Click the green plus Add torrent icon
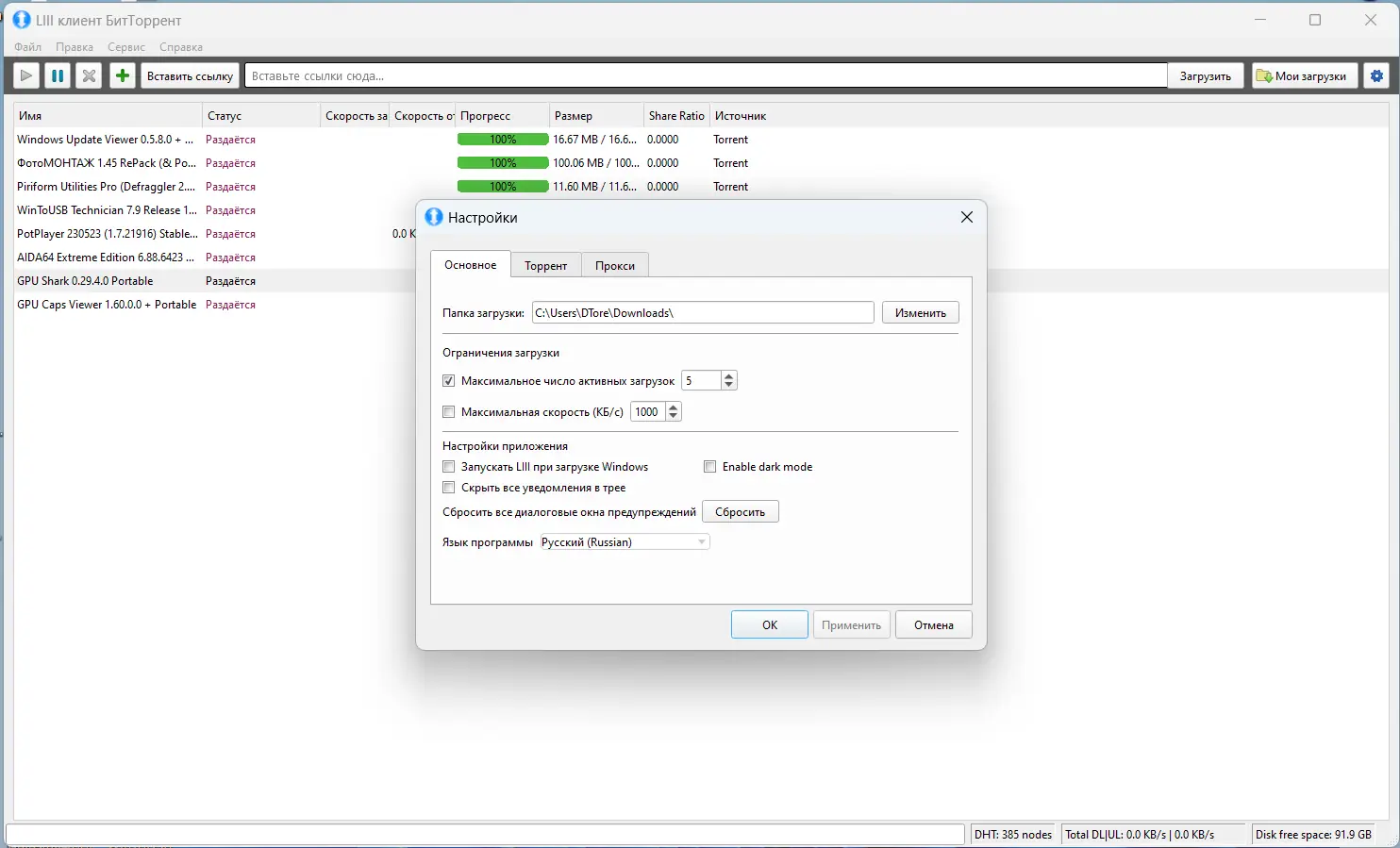This screenshot has width=1400, height=848. [x=123, y=75]
